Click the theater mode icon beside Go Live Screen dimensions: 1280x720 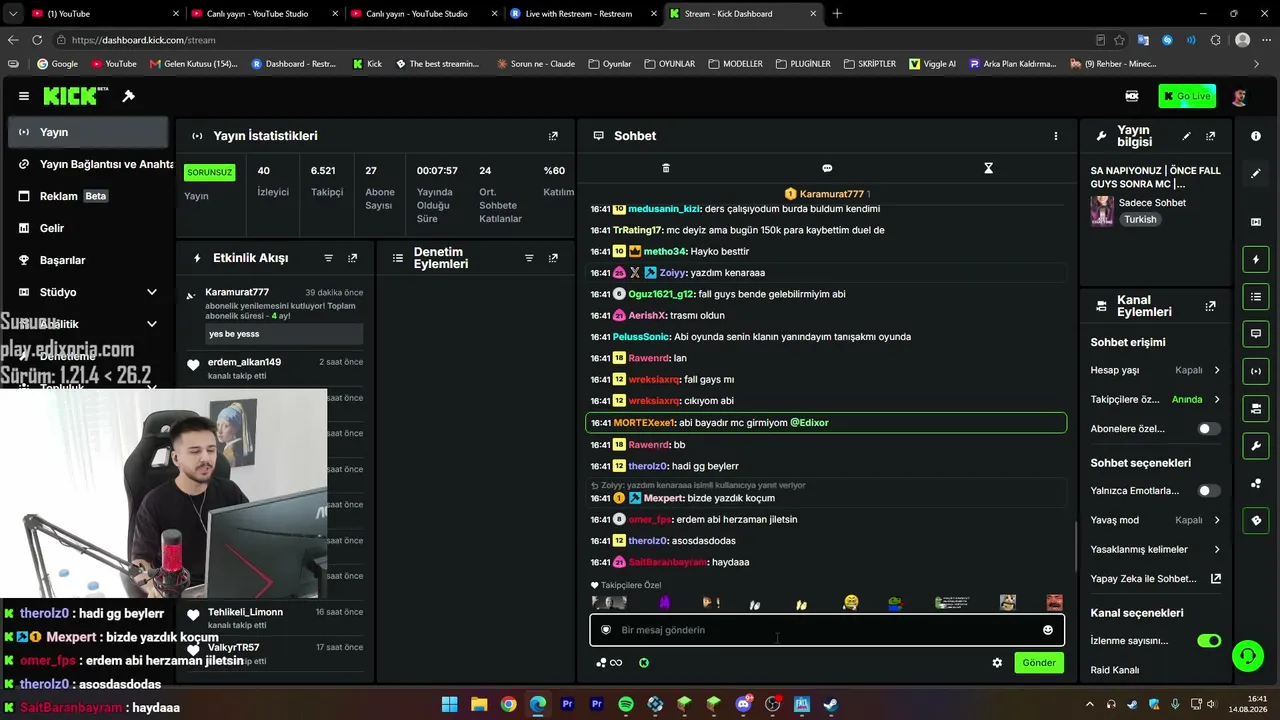click(1132, 96)
